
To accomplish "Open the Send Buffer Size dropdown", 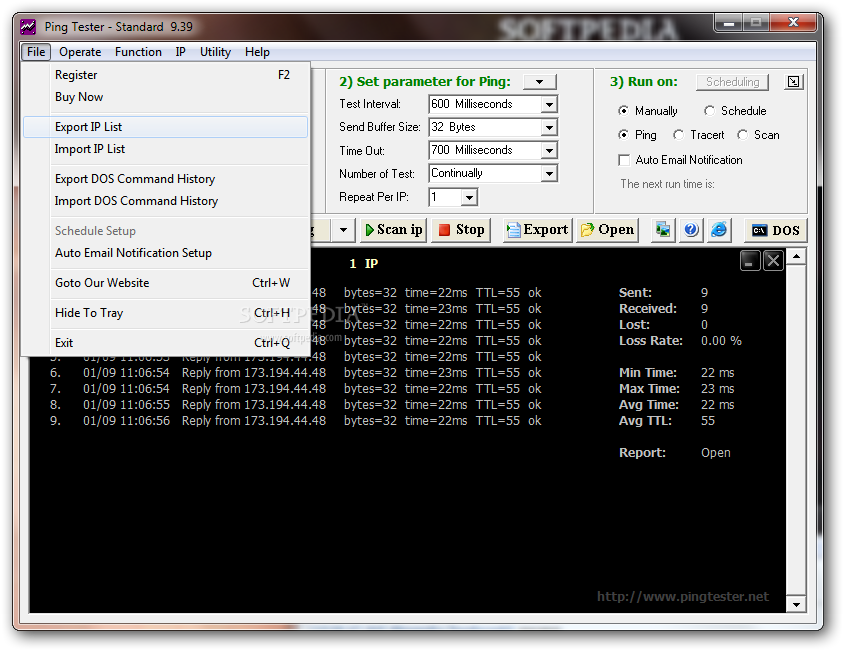I will point(549,128).
